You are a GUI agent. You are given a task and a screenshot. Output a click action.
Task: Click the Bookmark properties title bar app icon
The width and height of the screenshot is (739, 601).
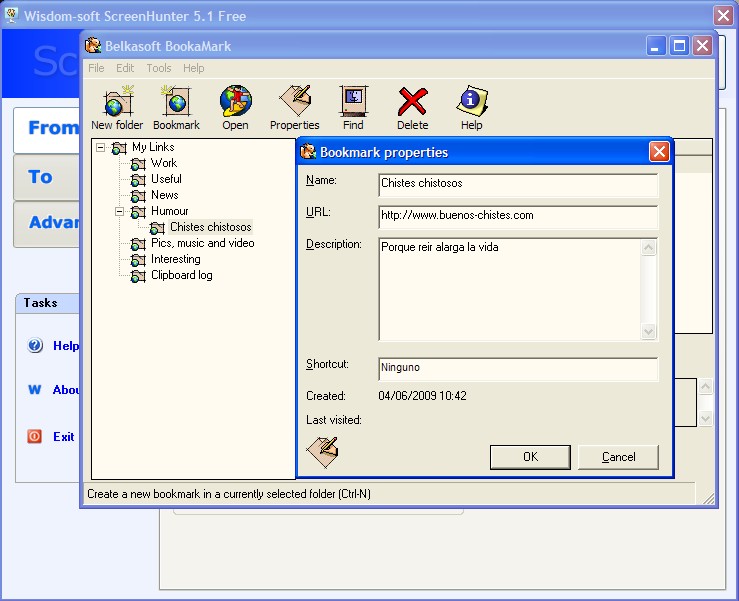(308, 152)
